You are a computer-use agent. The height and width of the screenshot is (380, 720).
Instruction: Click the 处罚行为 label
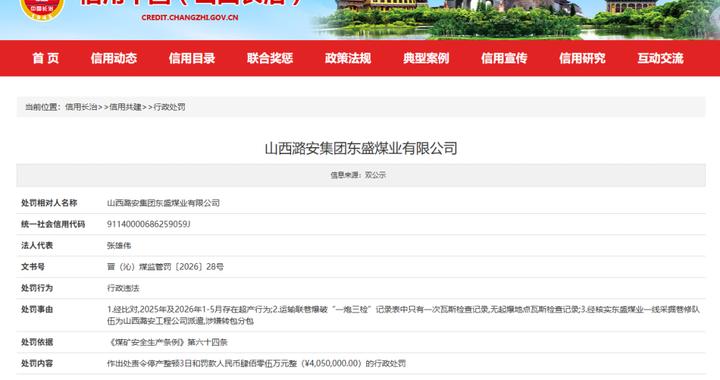(x=37, y=288)
